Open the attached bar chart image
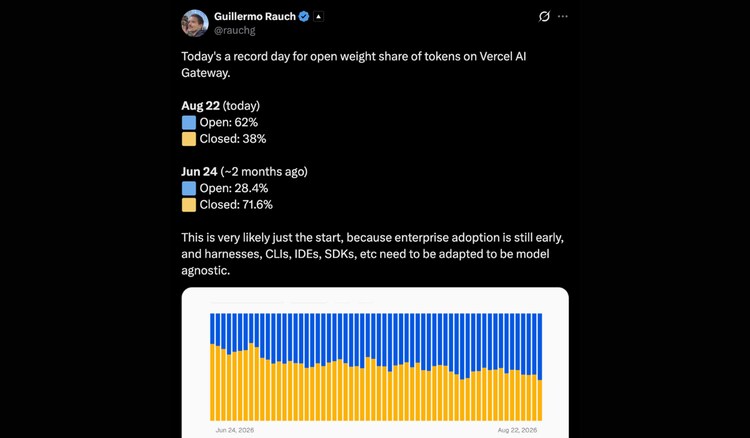This screenshot has width=750, height=438. click(x=375, y=362)
